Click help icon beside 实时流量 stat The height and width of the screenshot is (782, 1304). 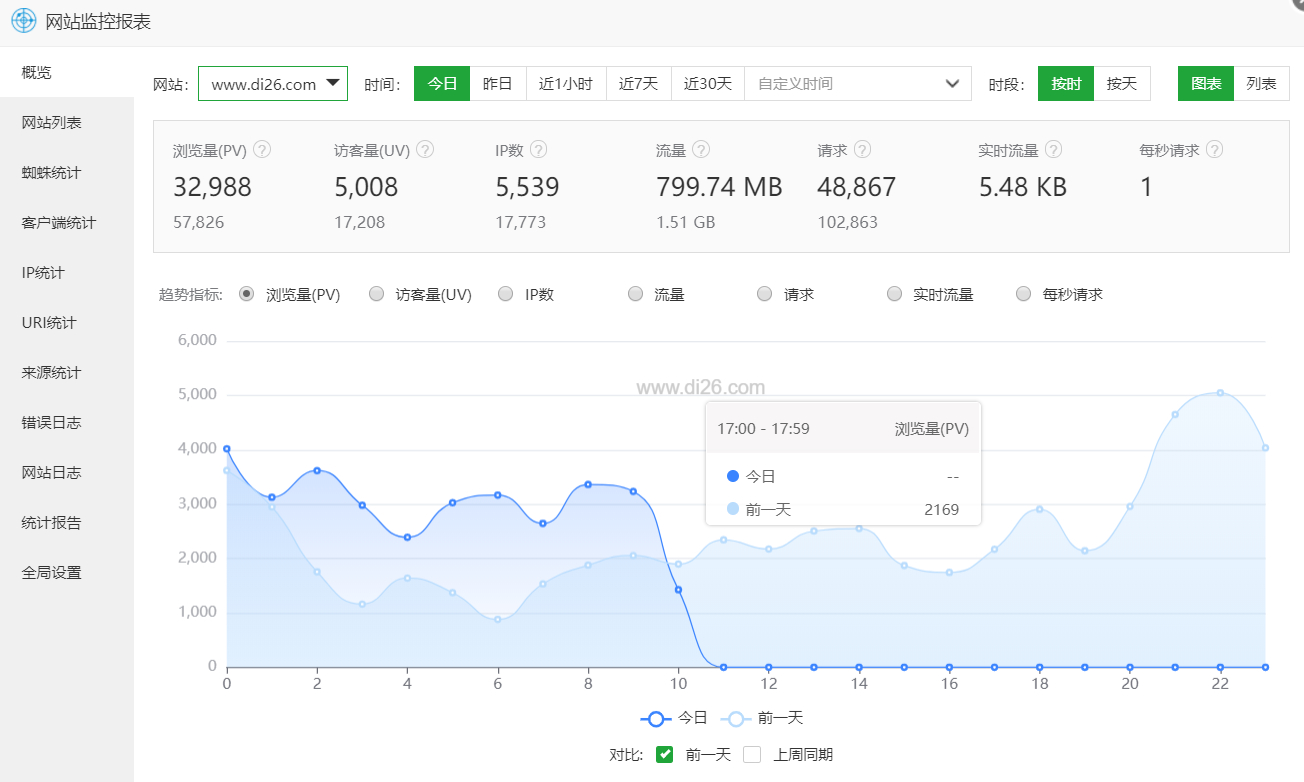tap(1053, 150)
